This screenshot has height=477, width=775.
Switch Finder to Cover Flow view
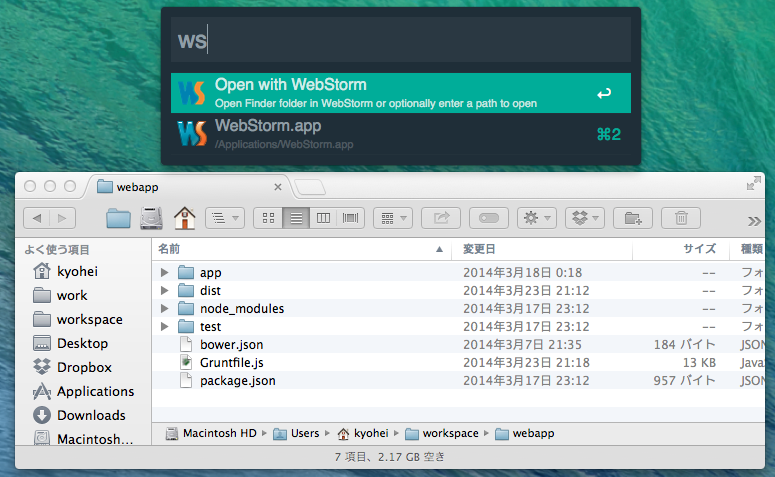350,218
